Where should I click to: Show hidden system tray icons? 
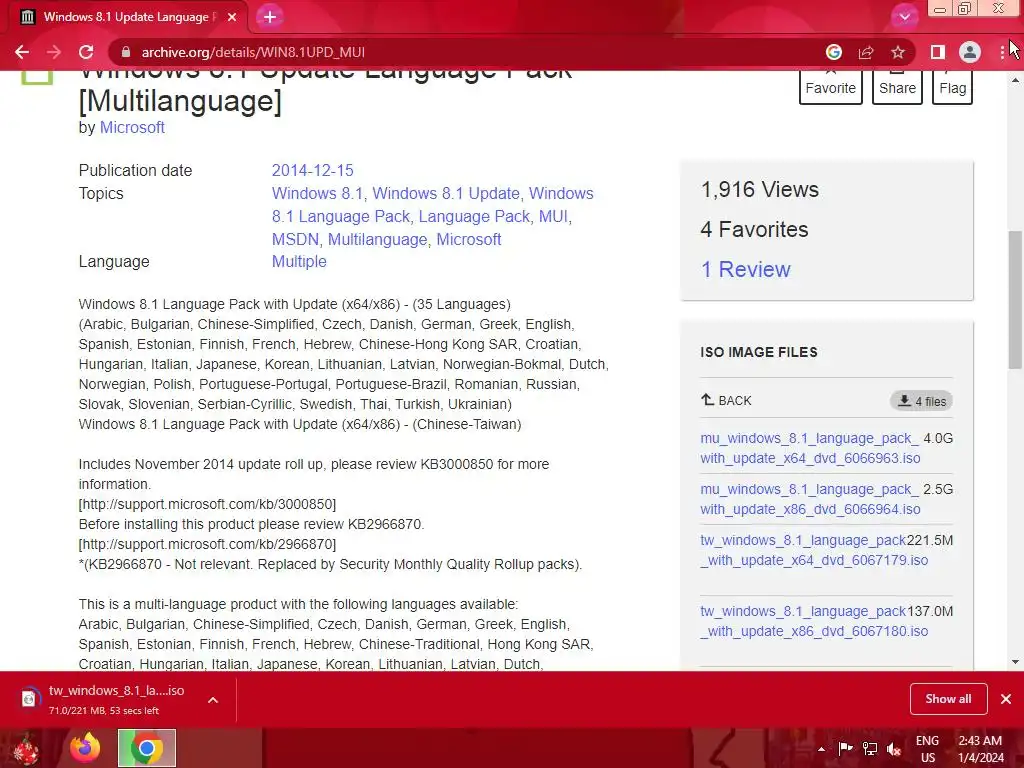coord(821,749)
